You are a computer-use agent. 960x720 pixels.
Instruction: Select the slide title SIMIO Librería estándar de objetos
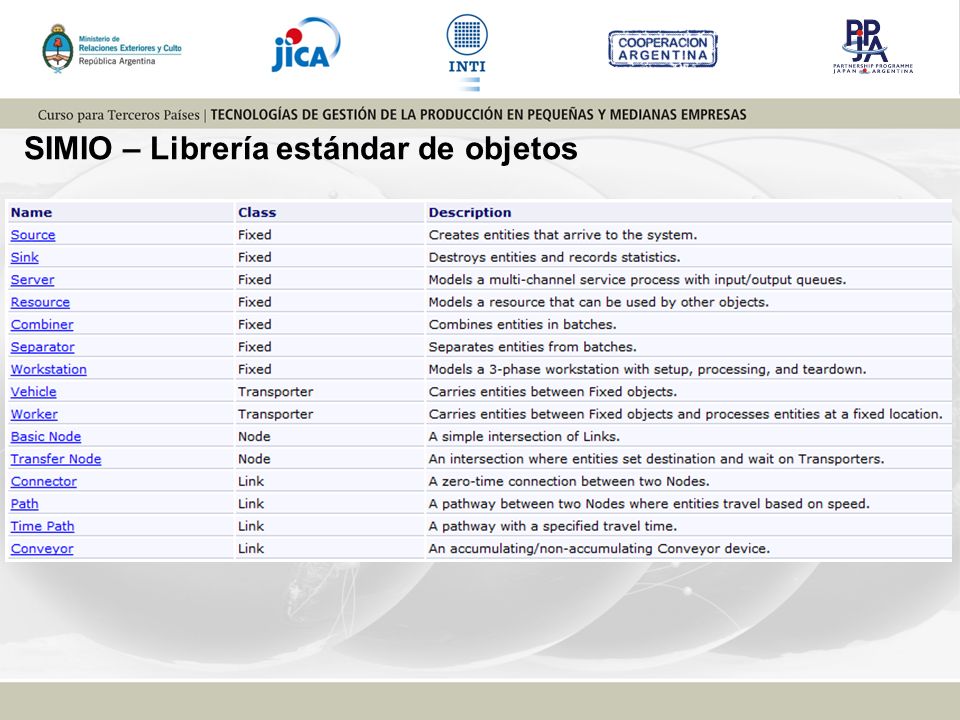point(301,149)
